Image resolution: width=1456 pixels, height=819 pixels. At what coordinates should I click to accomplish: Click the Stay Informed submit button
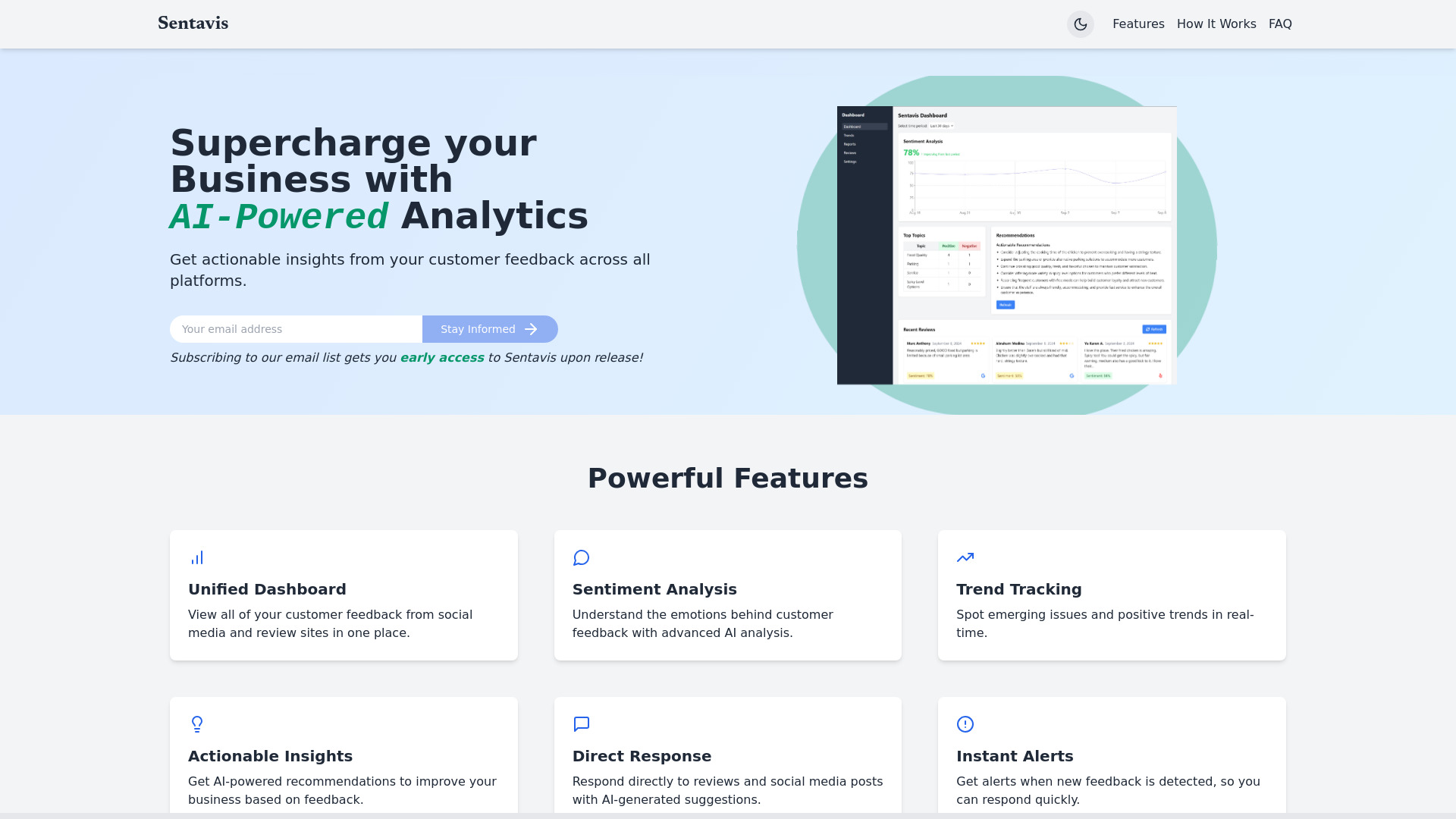click(490, 329)
